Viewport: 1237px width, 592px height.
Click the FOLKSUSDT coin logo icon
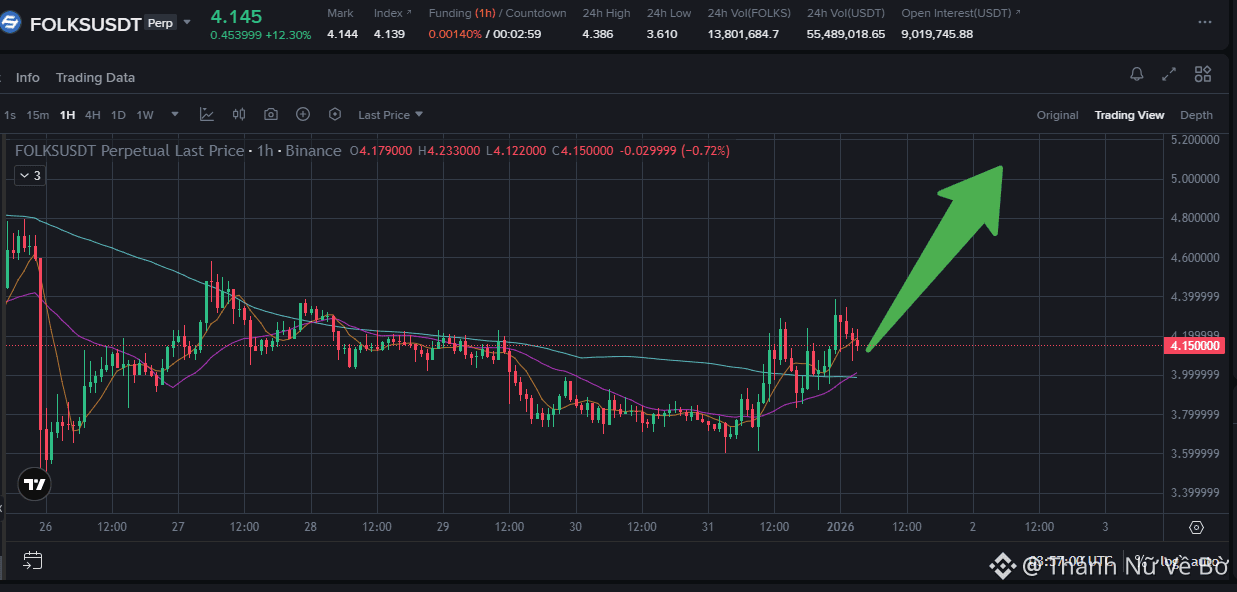click(x=10, y=24)
